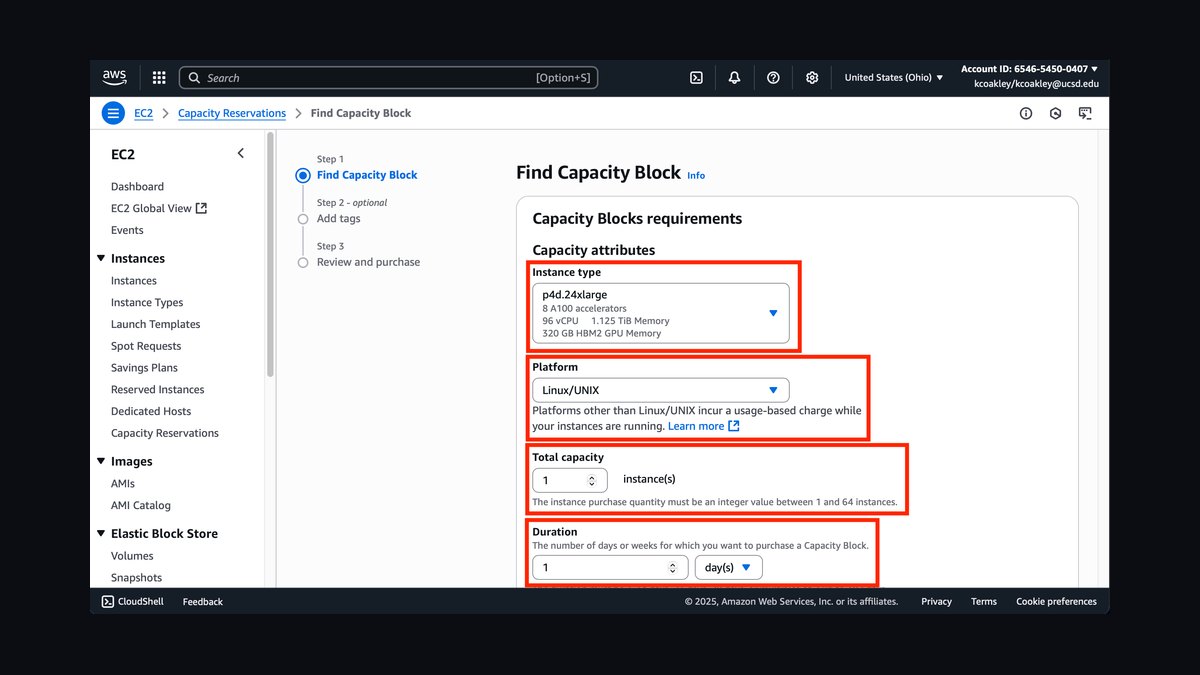Click the EC2 sidebar heading
Image resolution: width=1200 pixels, height=675 pixels.
pos(123,154)
